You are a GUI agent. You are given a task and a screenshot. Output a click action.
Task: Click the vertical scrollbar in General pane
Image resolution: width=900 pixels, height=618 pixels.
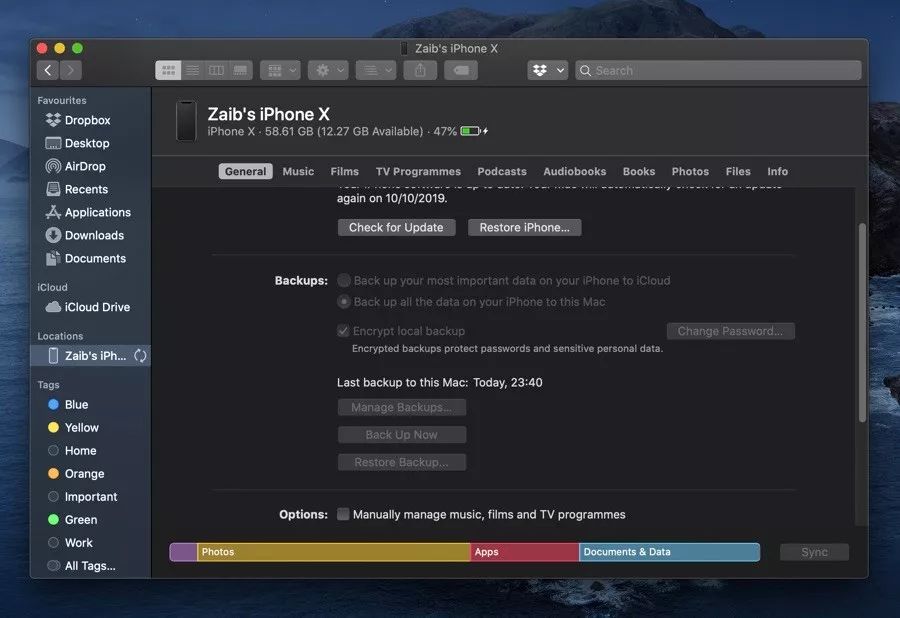click(862, 322)
